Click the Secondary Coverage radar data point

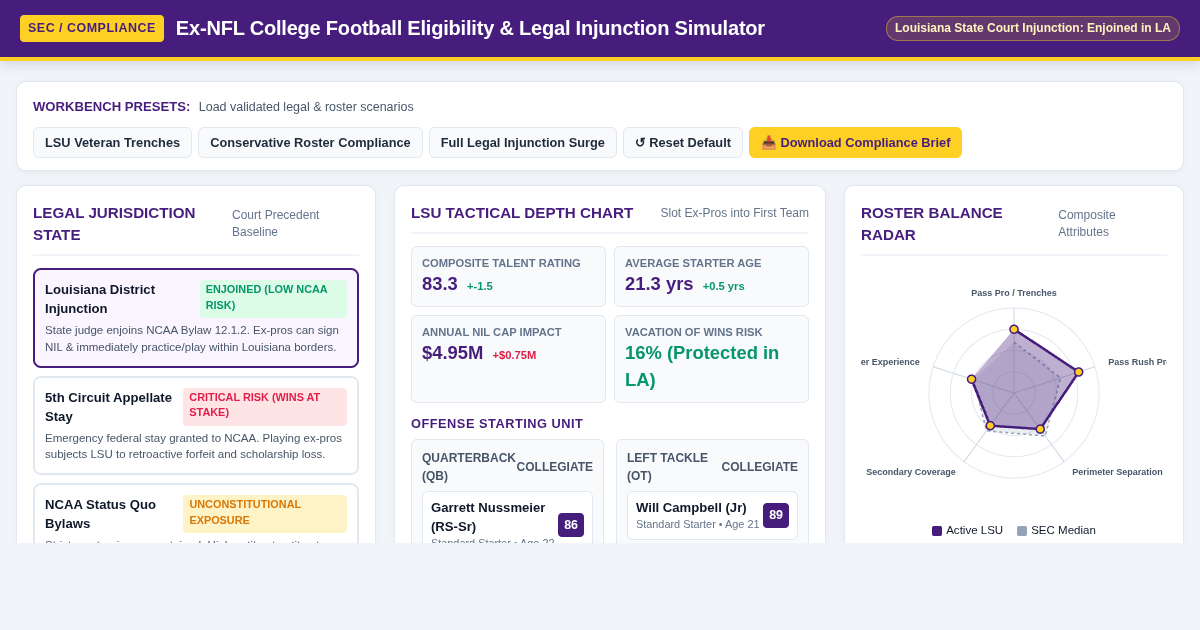[990, 426]
